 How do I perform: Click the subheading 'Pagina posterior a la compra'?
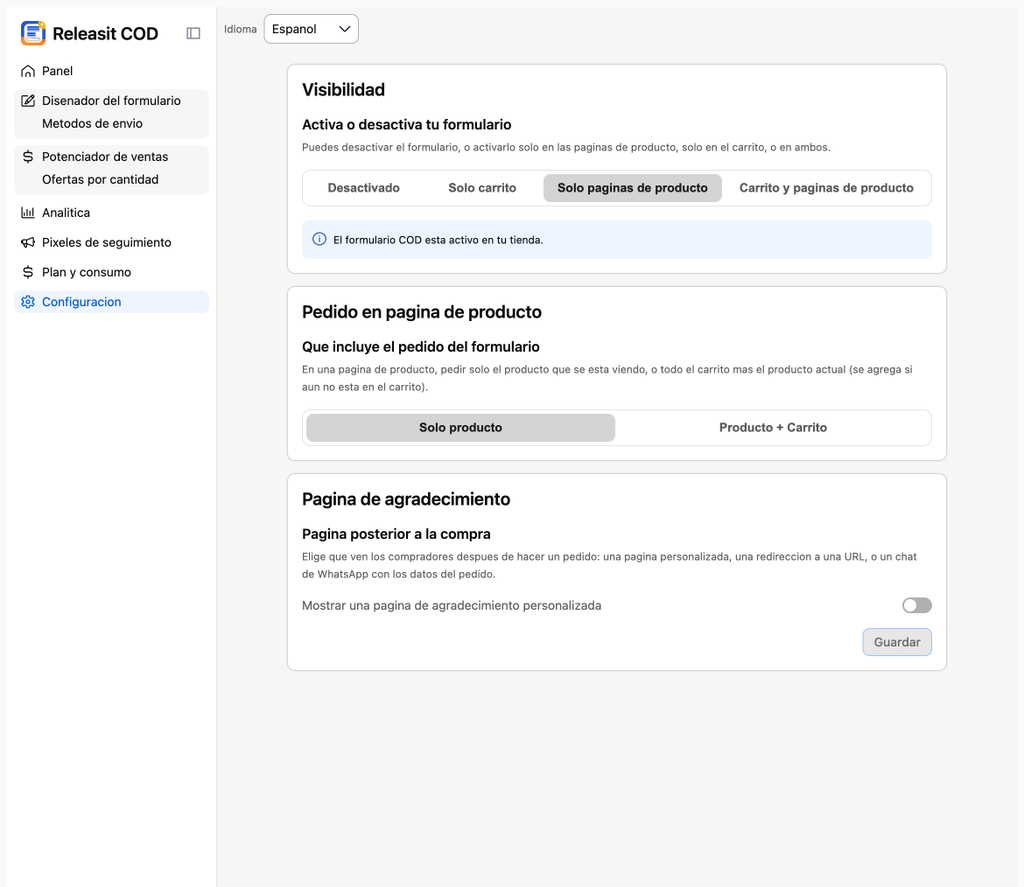pos(396,534)
